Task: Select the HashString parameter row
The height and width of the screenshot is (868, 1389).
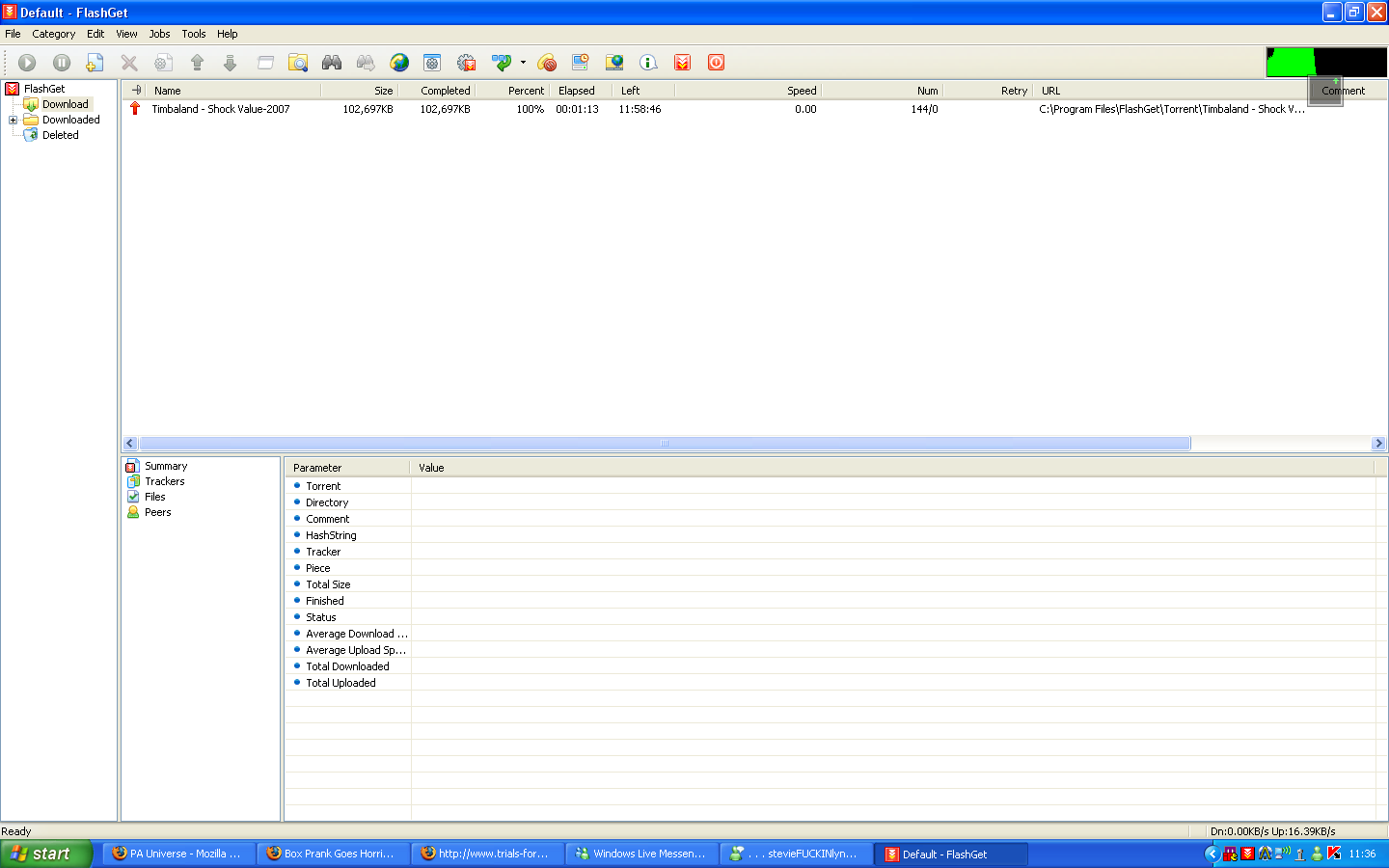Action: click(831, 535)
